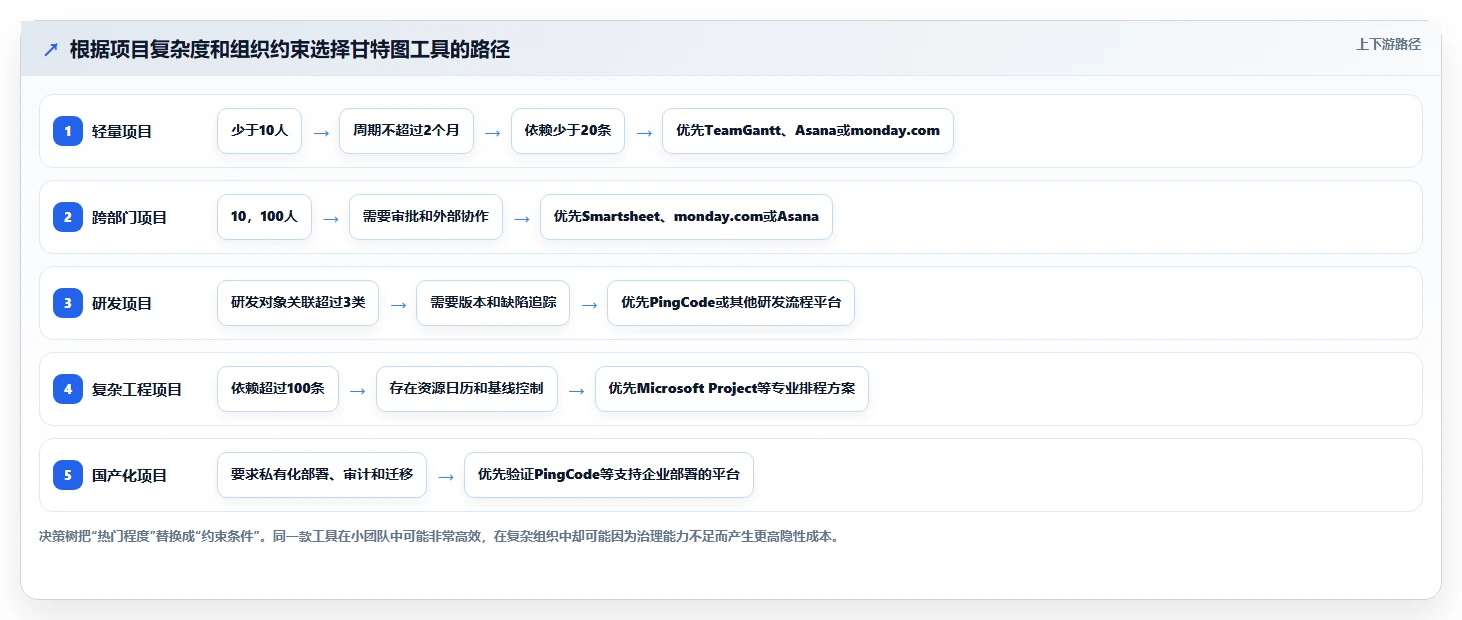Click step number 3 badge

pyautogui.click(x=68, y=303)
